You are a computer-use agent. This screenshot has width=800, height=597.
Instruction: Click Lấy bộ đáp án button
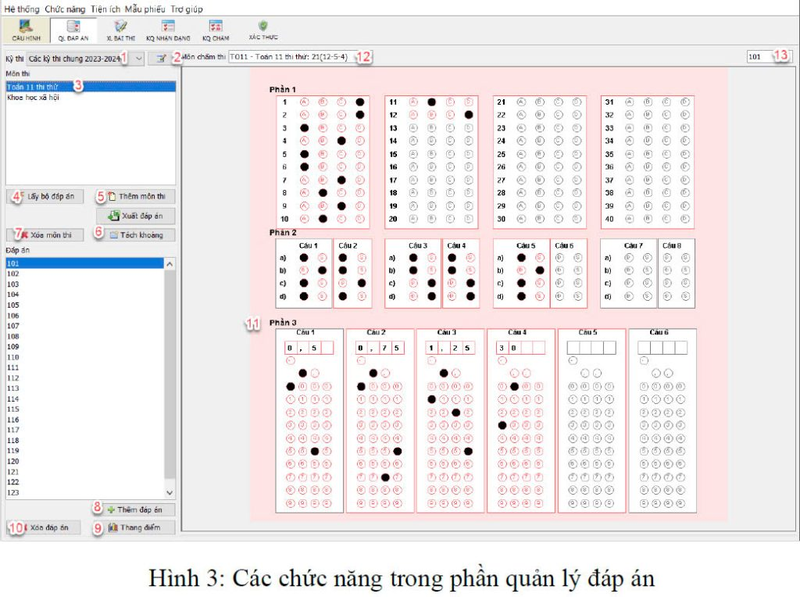(x=45, y=196)
